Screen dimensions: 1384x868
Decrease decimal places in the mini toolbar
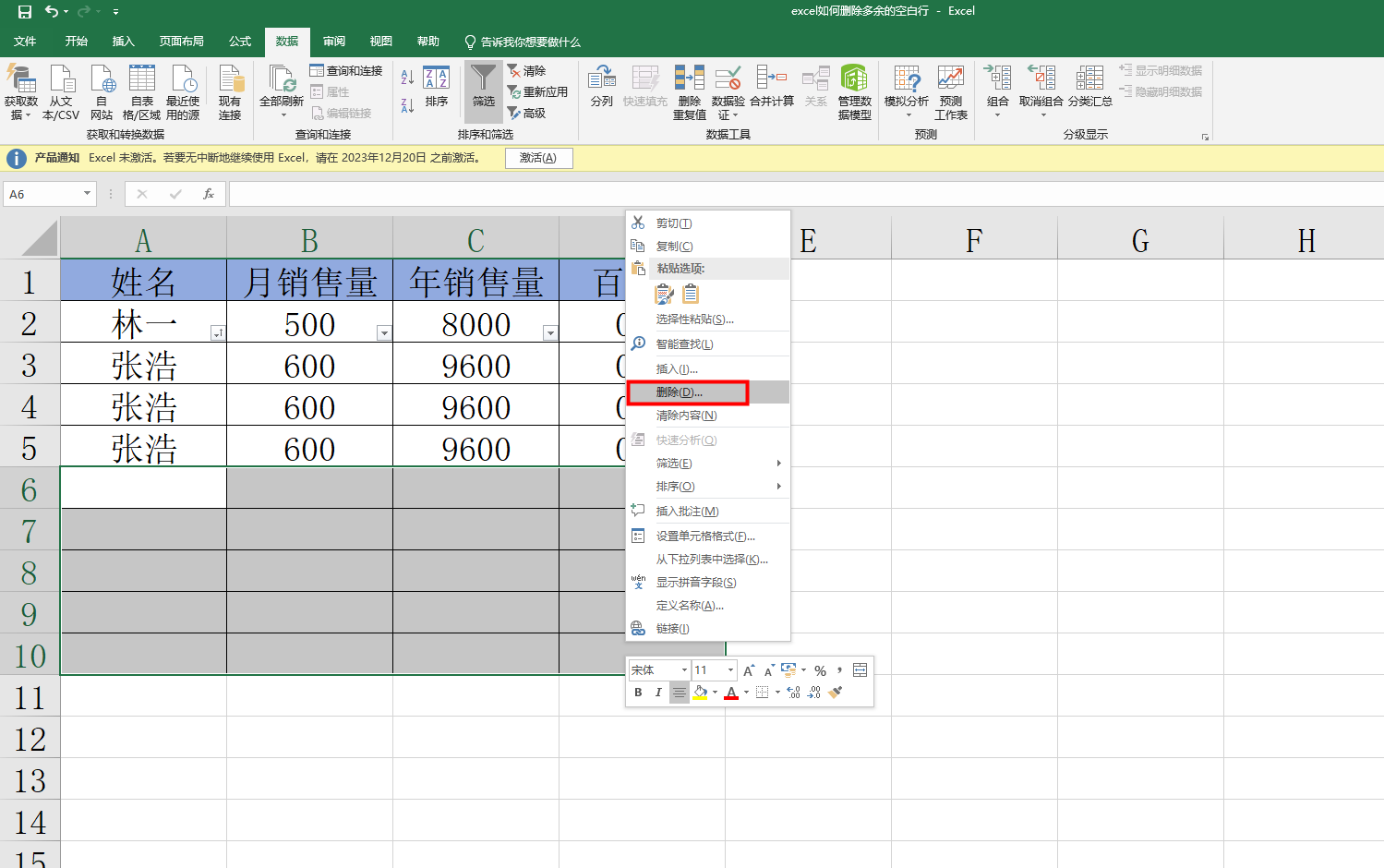click(813, 693)
